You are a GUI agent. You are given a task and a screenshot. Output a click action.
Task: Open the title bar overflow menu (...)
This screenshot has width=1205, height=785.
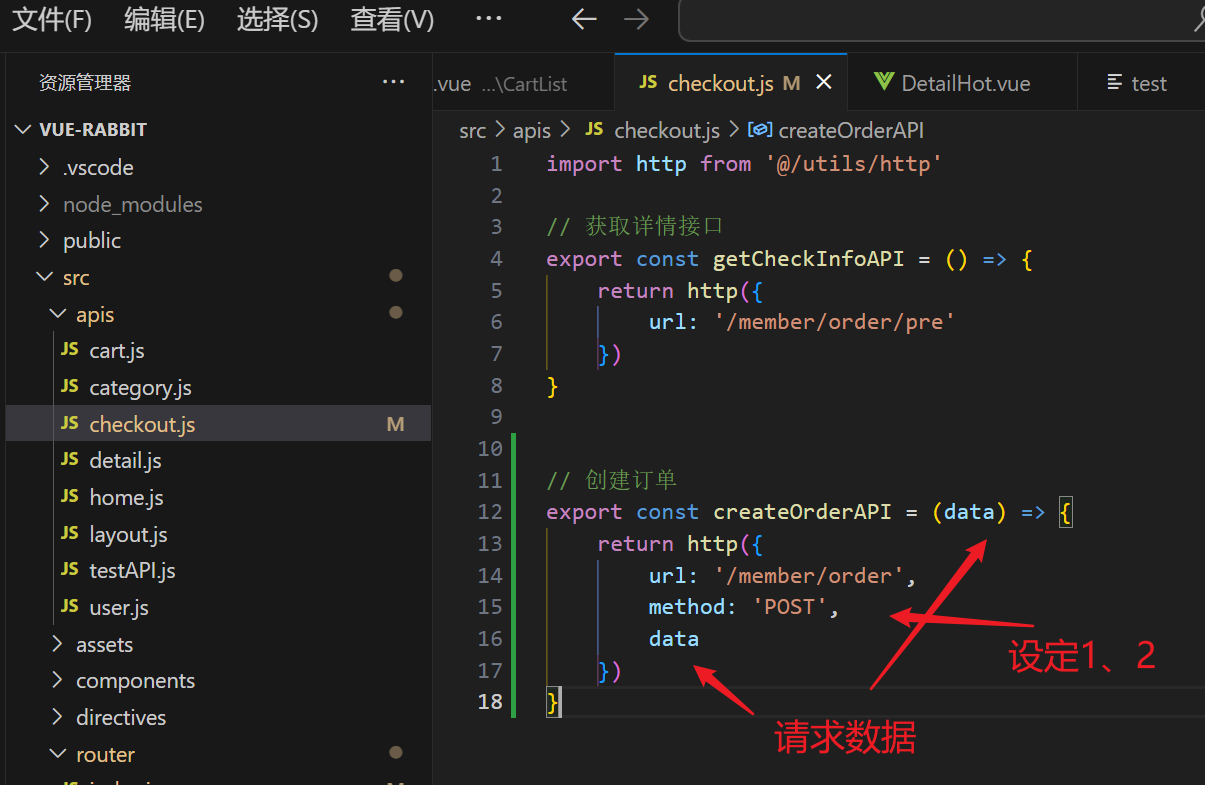point(488,19)
